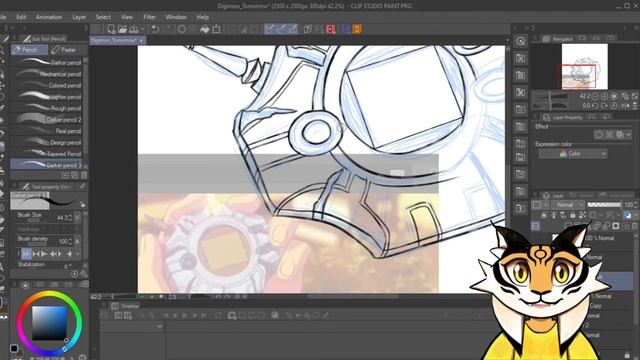Open the layer blending mode dropdown

pos(568,205)
